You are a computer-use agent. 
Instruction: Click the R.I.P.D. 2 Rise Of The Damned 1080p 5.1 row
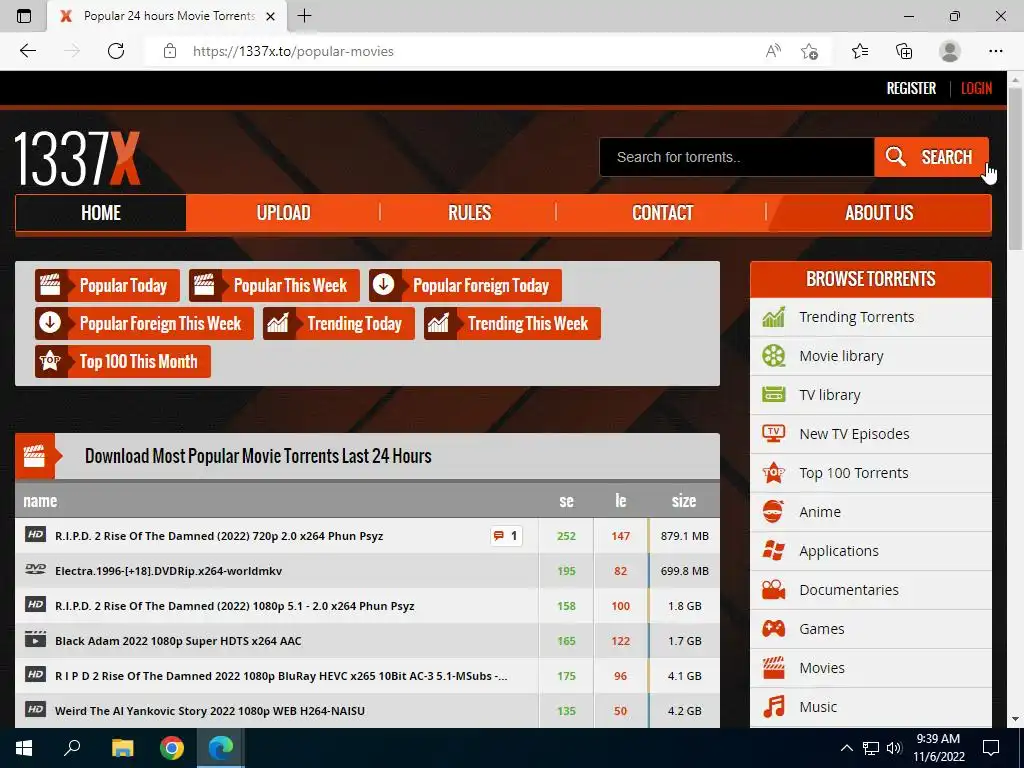pyautogui.click(x=367, y=605)
